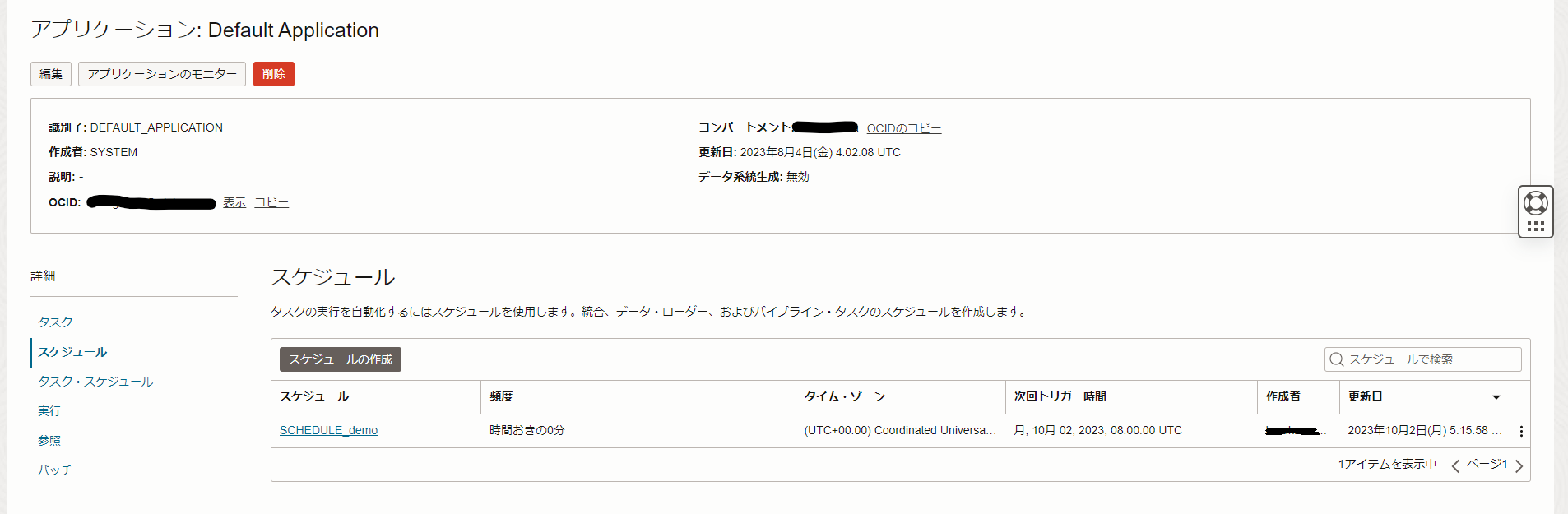Go to previous page arrow

tap(1455, 465)
